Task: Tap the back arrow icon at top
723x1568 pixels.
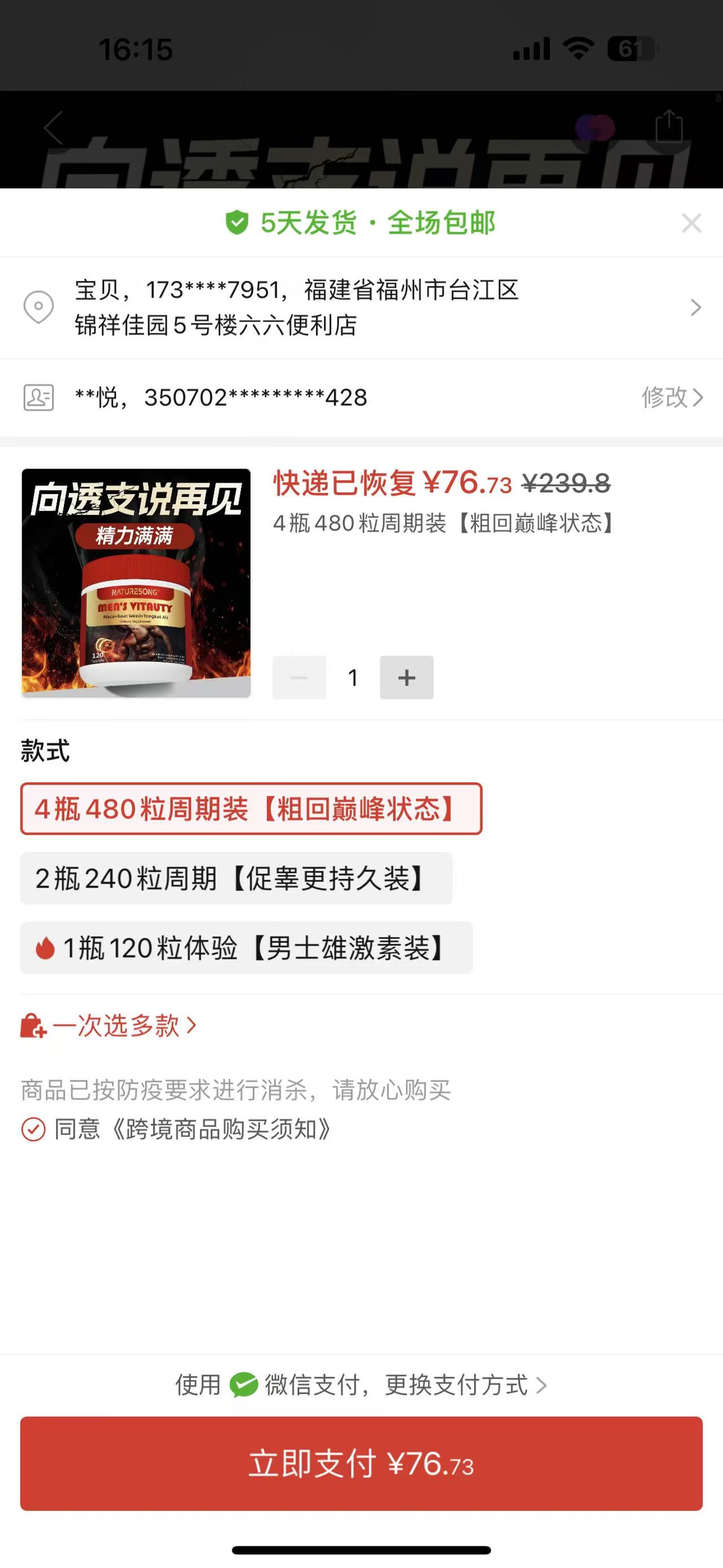Action: pyautogui.click(x=54, y=128)
